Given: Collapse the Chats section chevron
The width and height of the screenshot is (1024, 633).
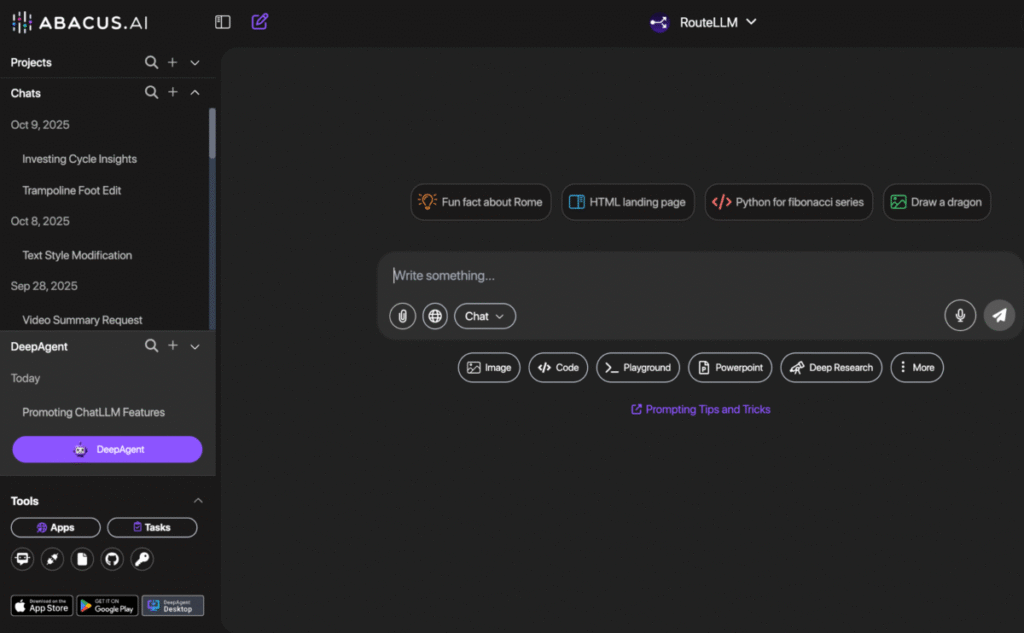Looking at the screenshot, I should [195, 92].
